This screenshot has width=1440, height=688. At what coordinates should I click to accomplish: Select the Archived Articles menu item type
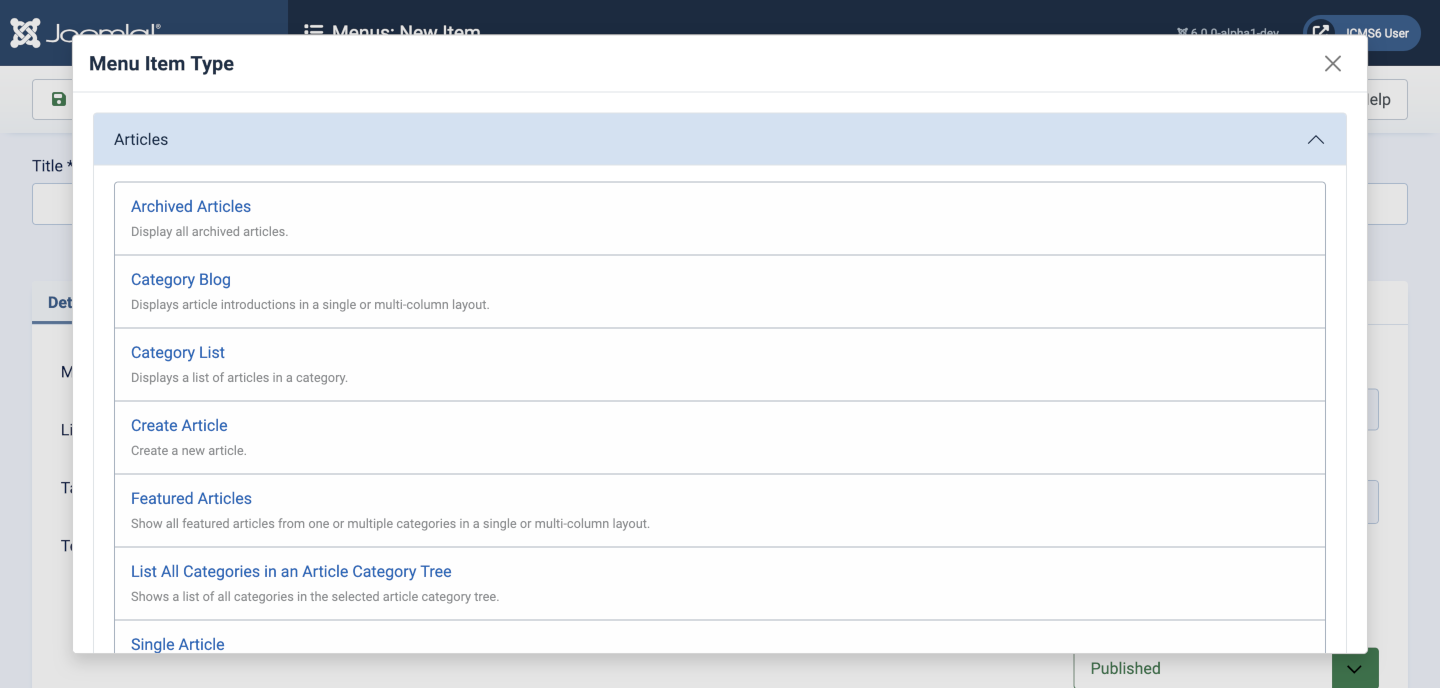pyautogui.click(x=190, y=206)
